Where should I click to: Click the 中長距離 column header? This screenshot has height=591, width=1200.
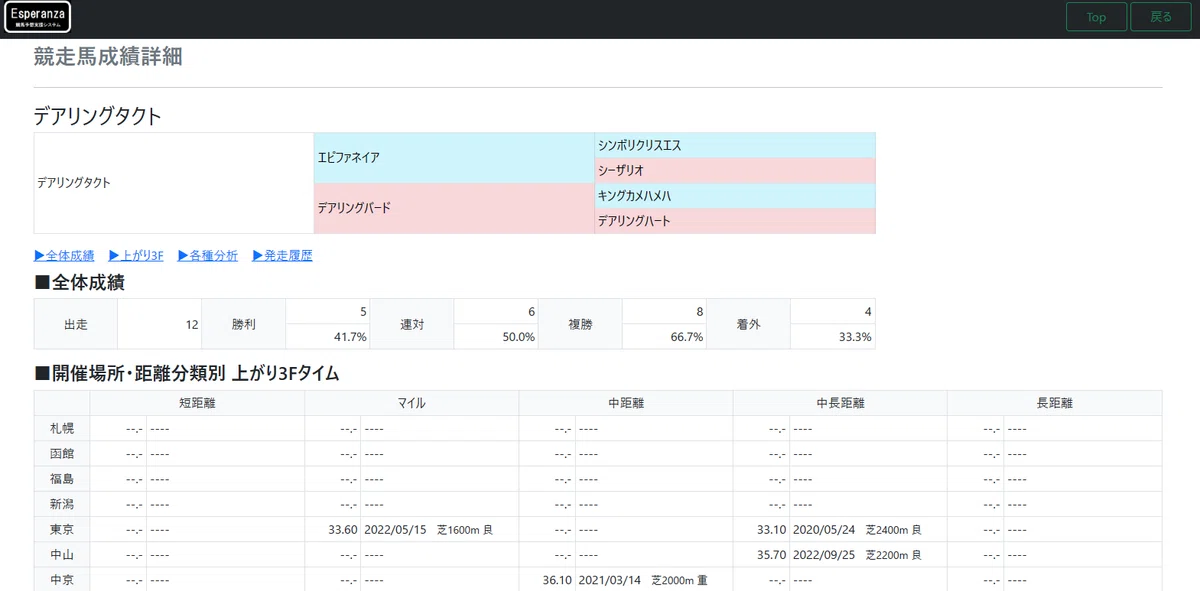(840, 403)
